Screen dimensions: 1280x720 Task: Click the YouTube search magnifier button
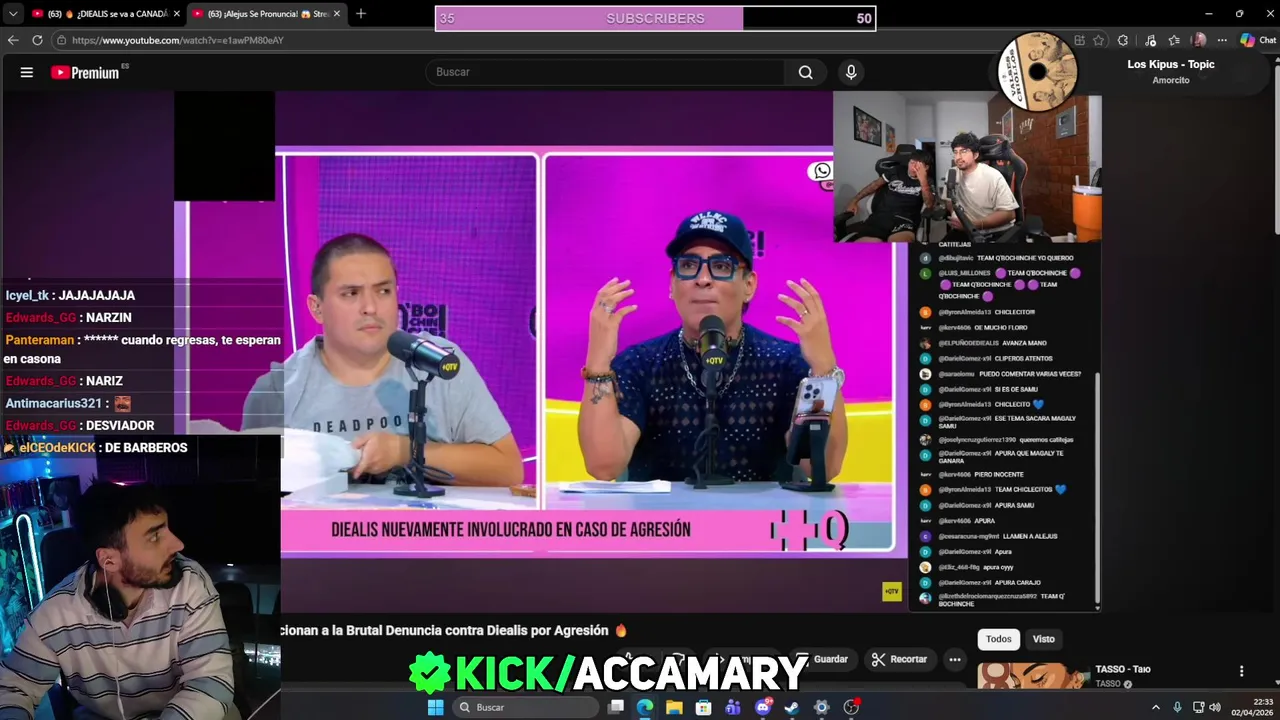pyautogui.click(x=805, y=72)
